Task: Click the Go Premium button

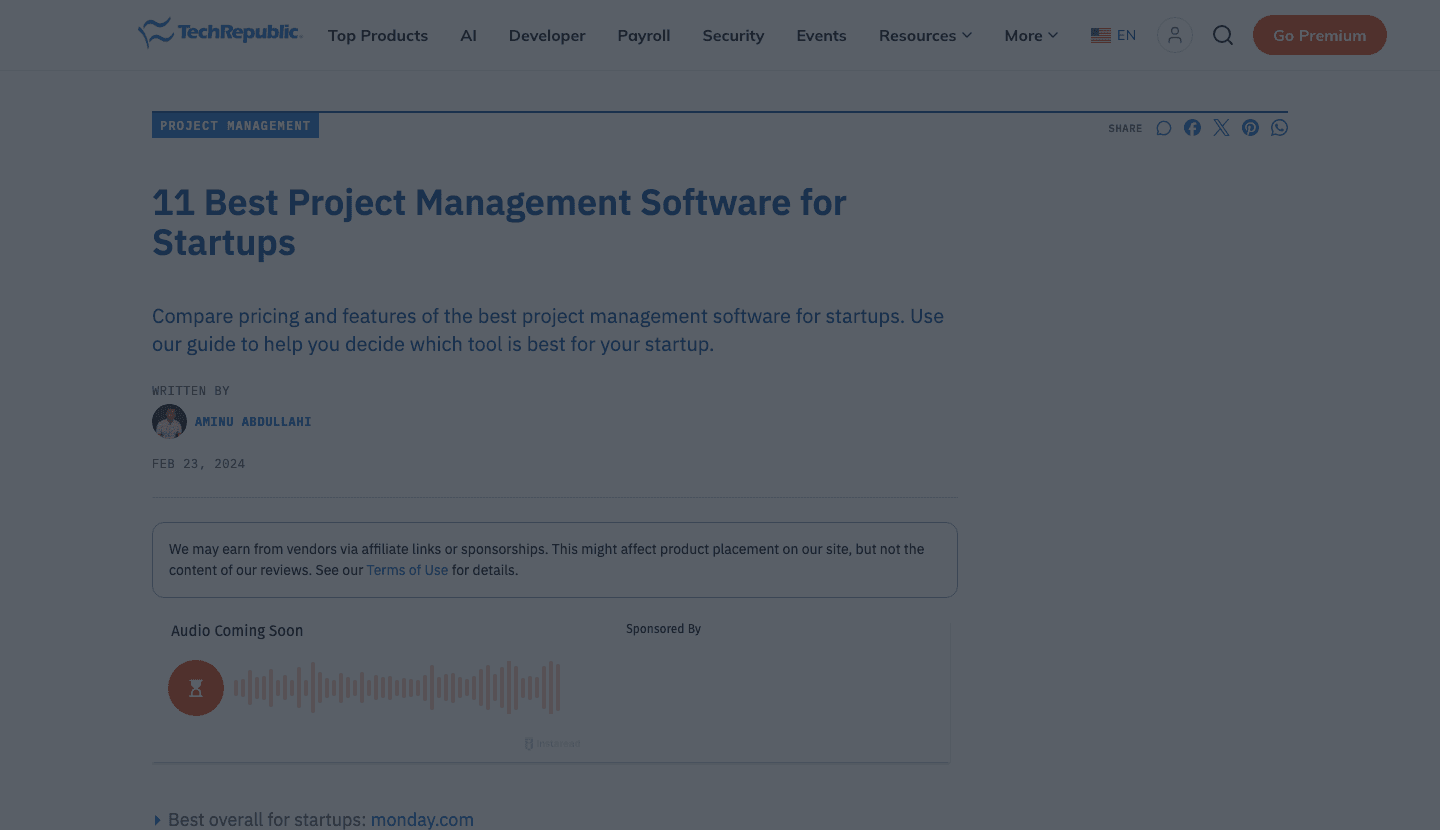Action: tap(1319, 35)
